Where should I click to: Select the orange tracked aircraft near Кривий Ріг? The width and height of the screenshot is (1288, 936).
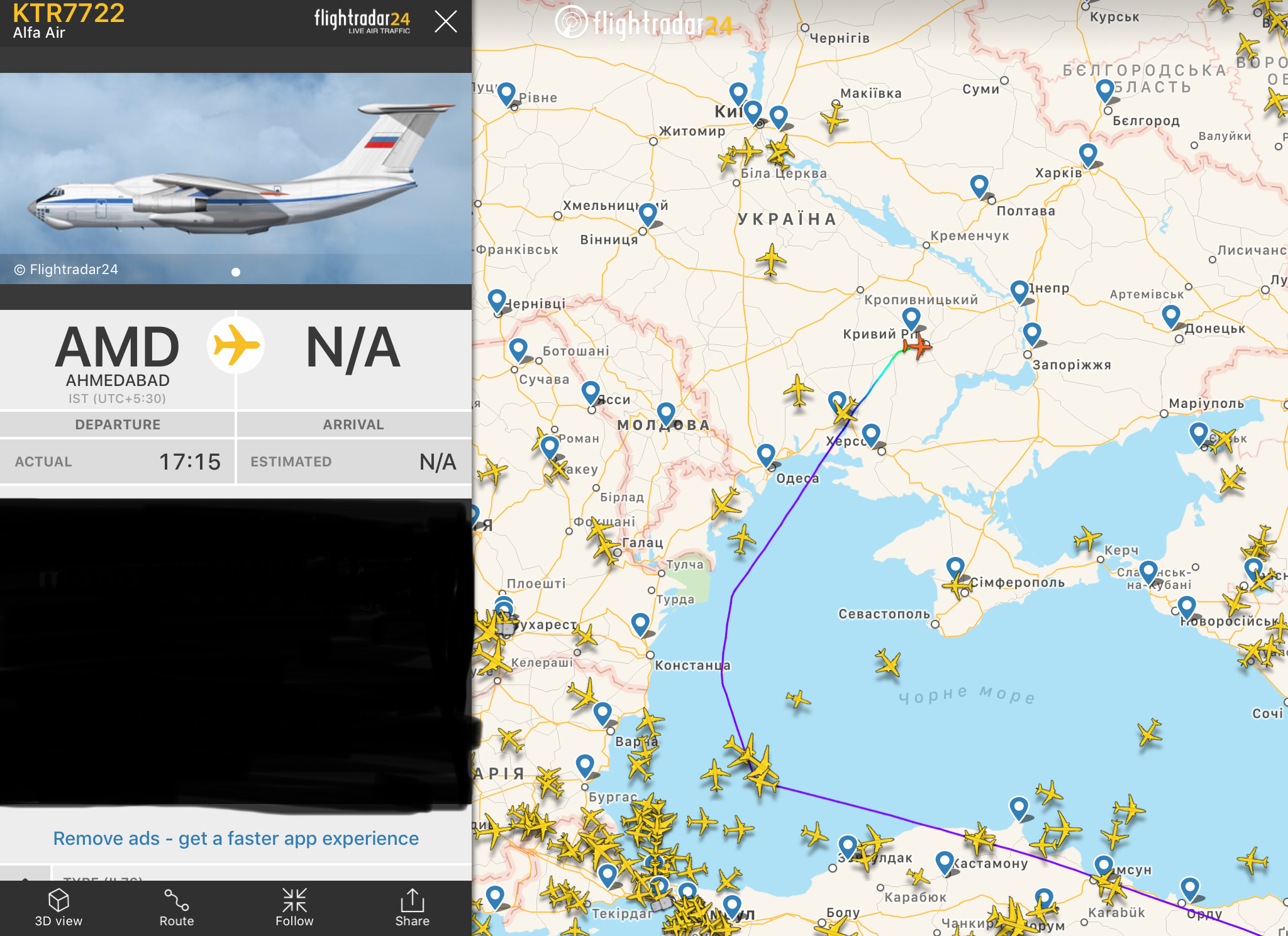(917, 346)
